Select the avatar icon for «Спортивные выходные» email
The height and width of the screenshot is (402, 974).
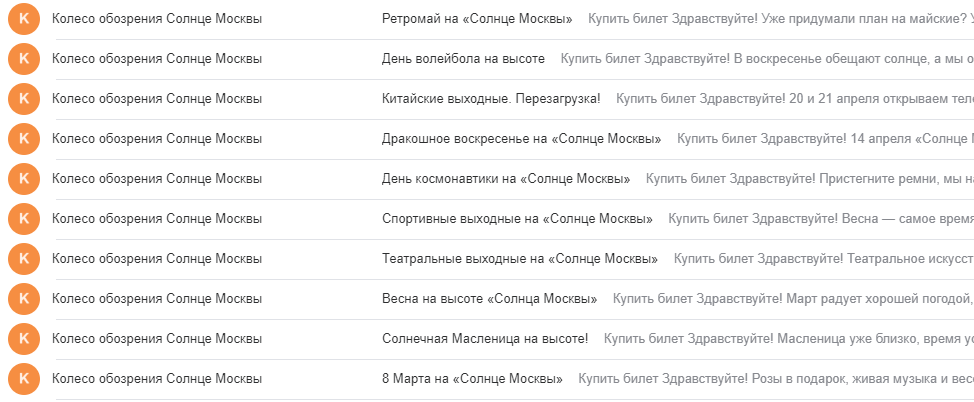[x=24, y=219]
